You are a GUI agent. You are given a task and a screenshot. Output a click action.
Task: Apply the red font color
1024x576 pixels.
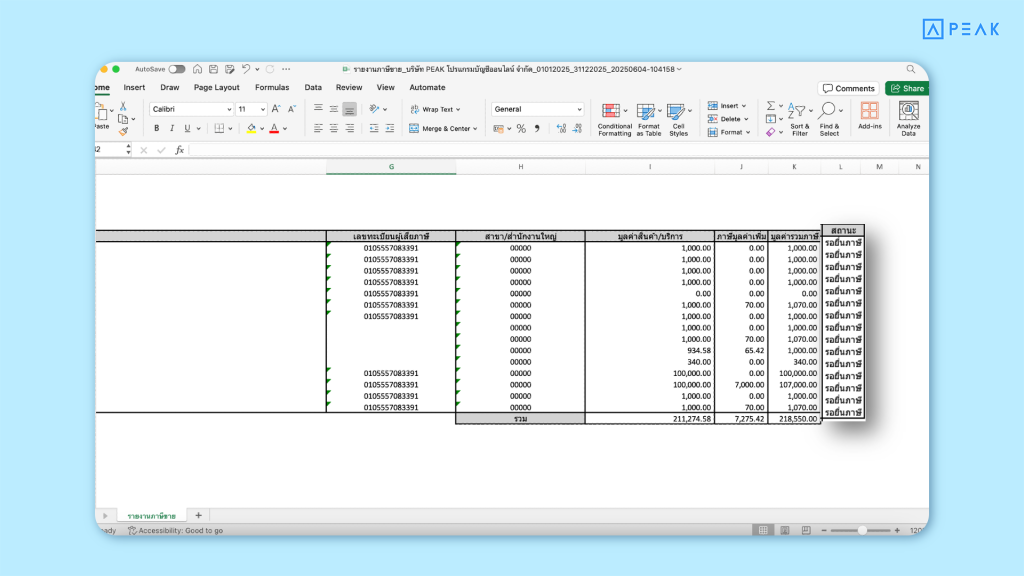click(274, 129)
